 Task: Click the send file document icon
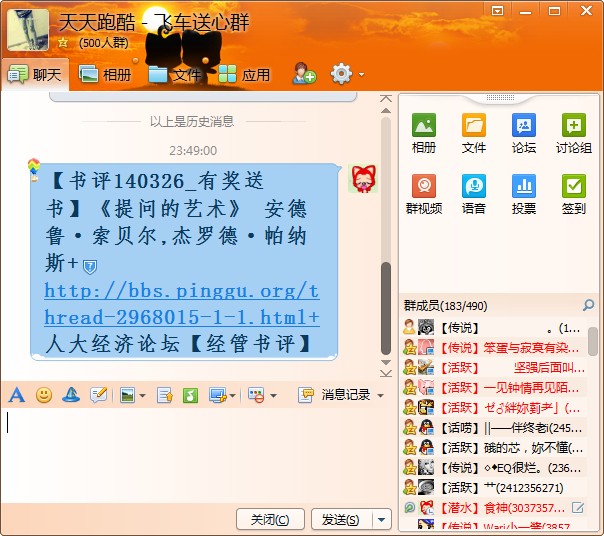[x=164, y=395]
